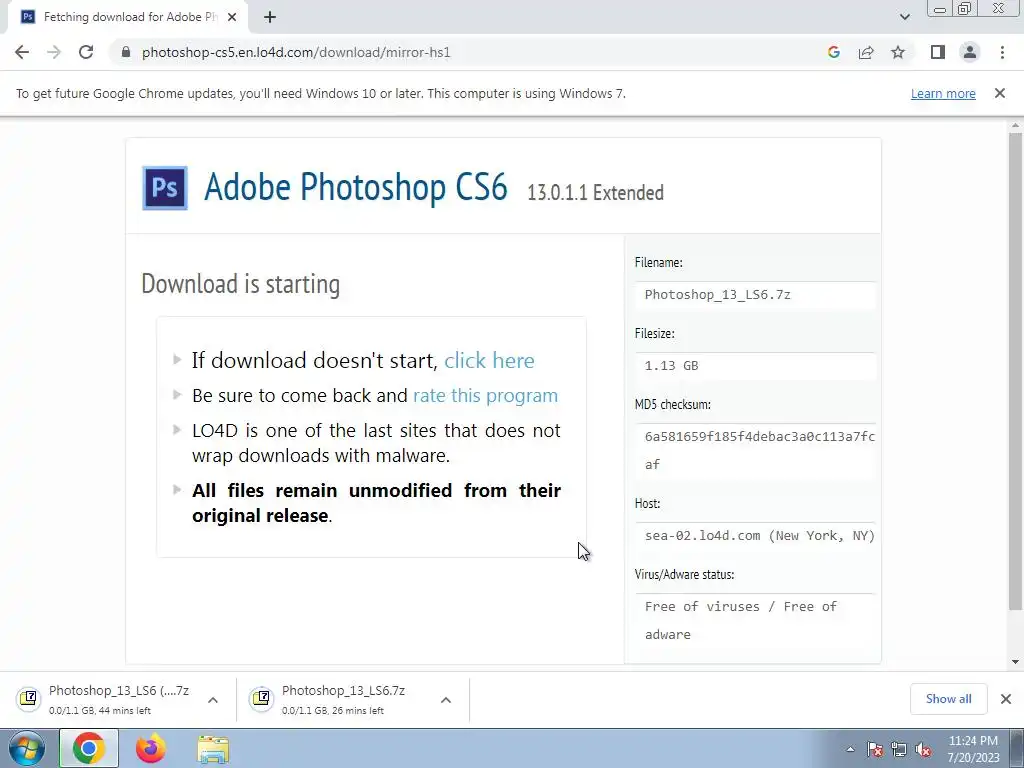Click the 'rate this program' link
Viewport: 1024px width, 768px height.
[485, 396]
